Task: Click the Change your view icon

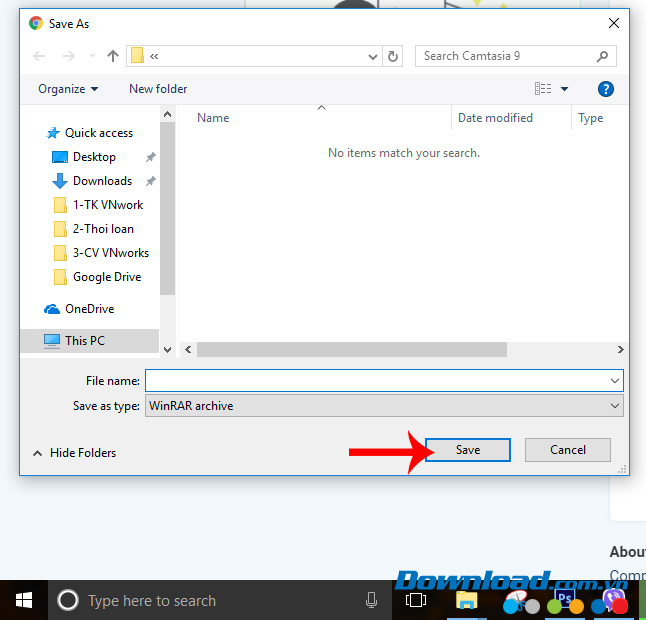Action: click(x=543, y=89)
